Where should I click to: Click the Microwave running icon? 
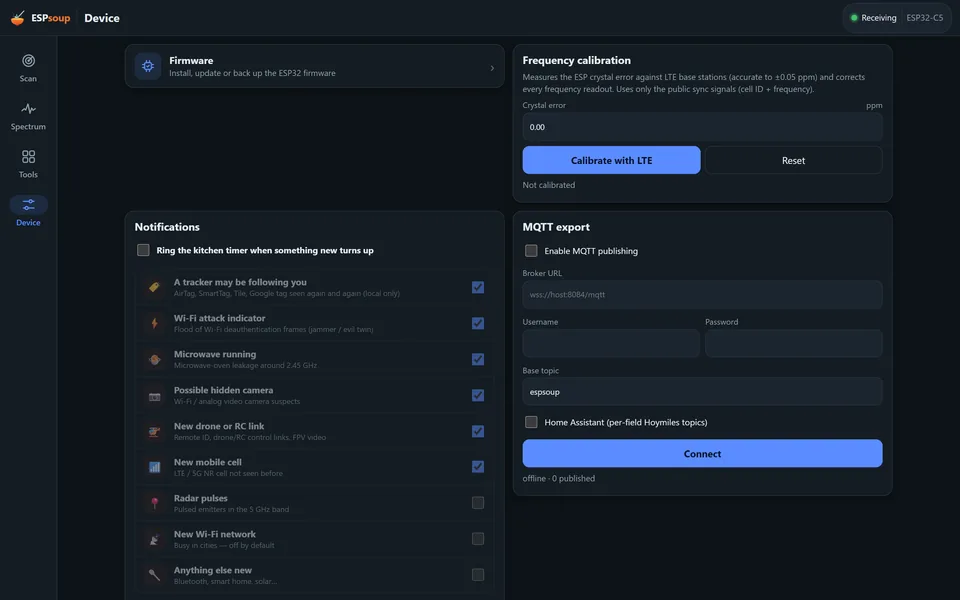pos(154,359)
